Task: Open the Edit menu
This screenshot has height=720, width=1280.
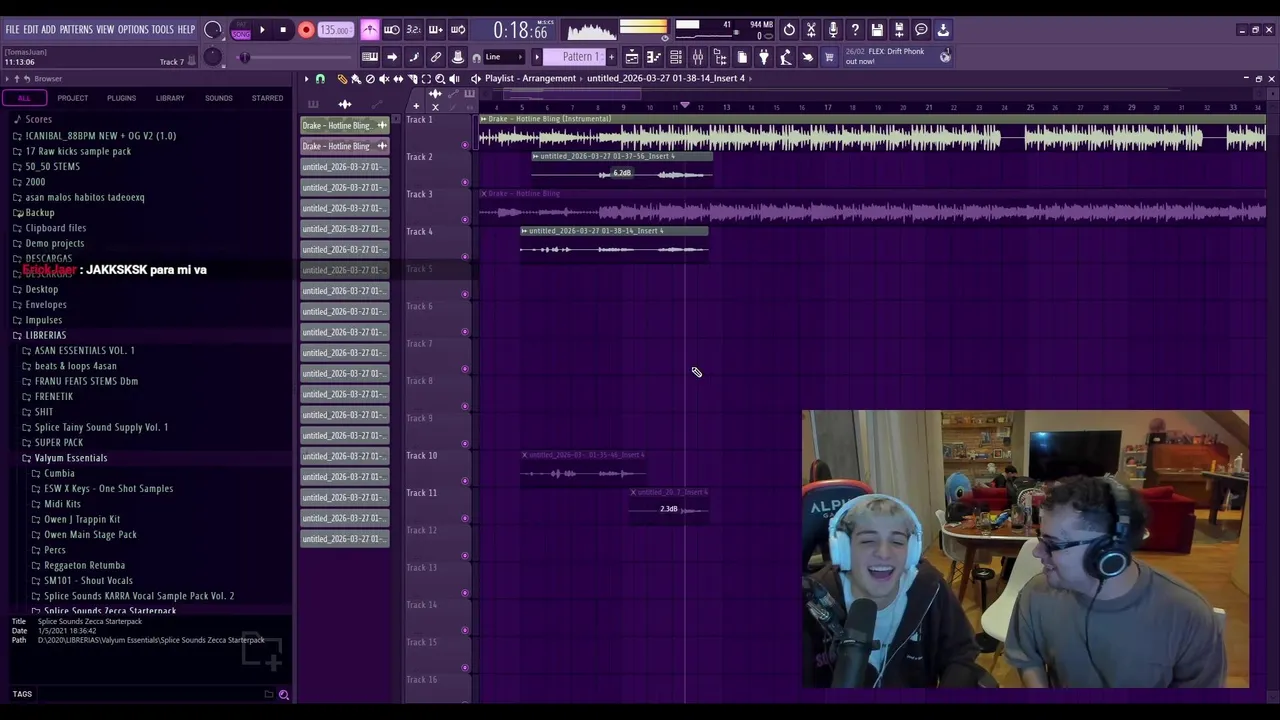Action: 31,30
